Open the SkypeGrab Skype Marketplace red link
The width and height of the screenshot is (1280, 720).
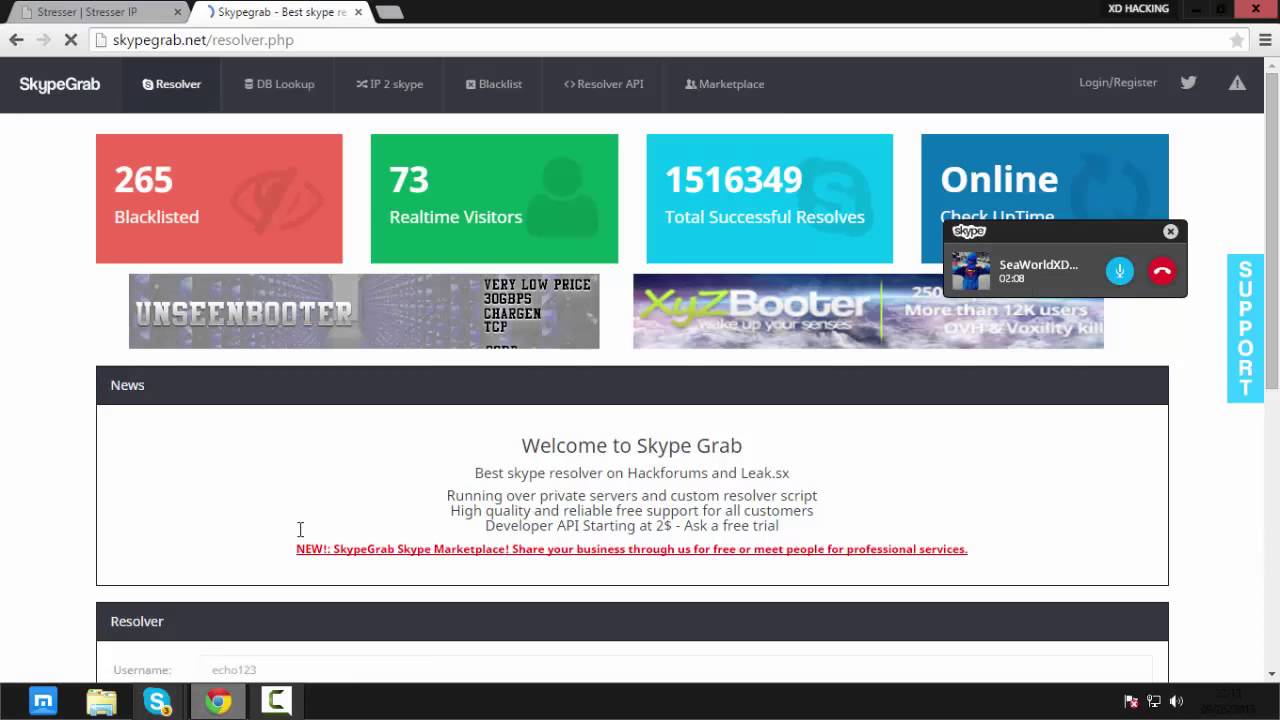[x=632, y=549]
